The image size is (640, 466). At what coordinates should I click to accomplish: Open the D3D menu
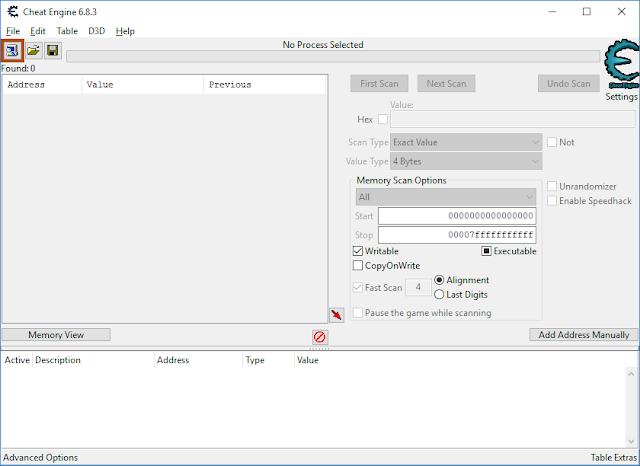[x=97, y=31]
